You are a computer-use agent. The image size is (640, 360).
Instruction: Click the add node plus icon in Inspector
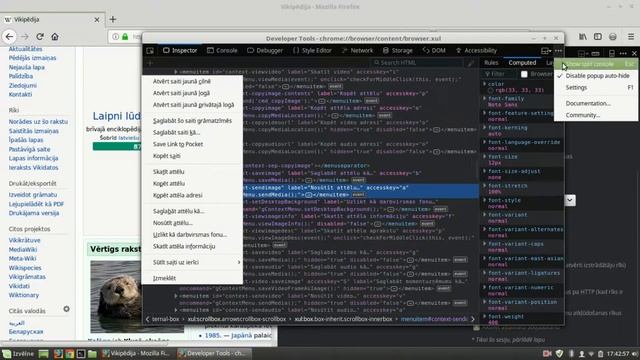click(150, 63)
